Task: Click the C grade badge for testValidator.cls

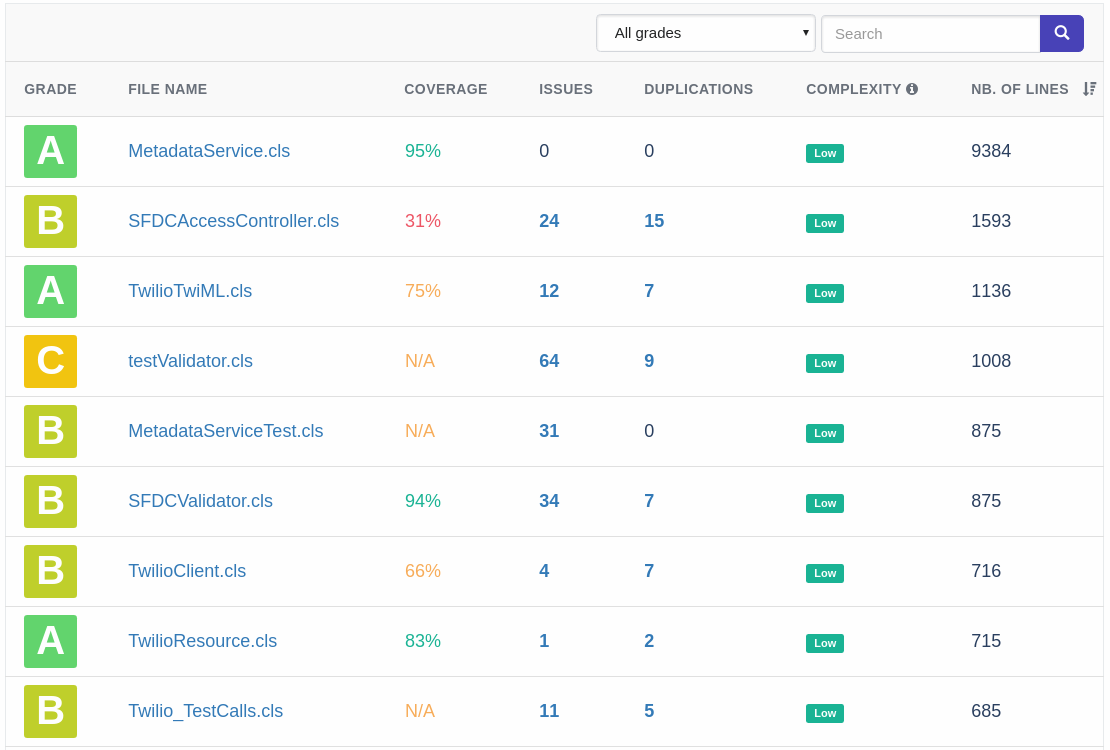Action: [50, 361]
